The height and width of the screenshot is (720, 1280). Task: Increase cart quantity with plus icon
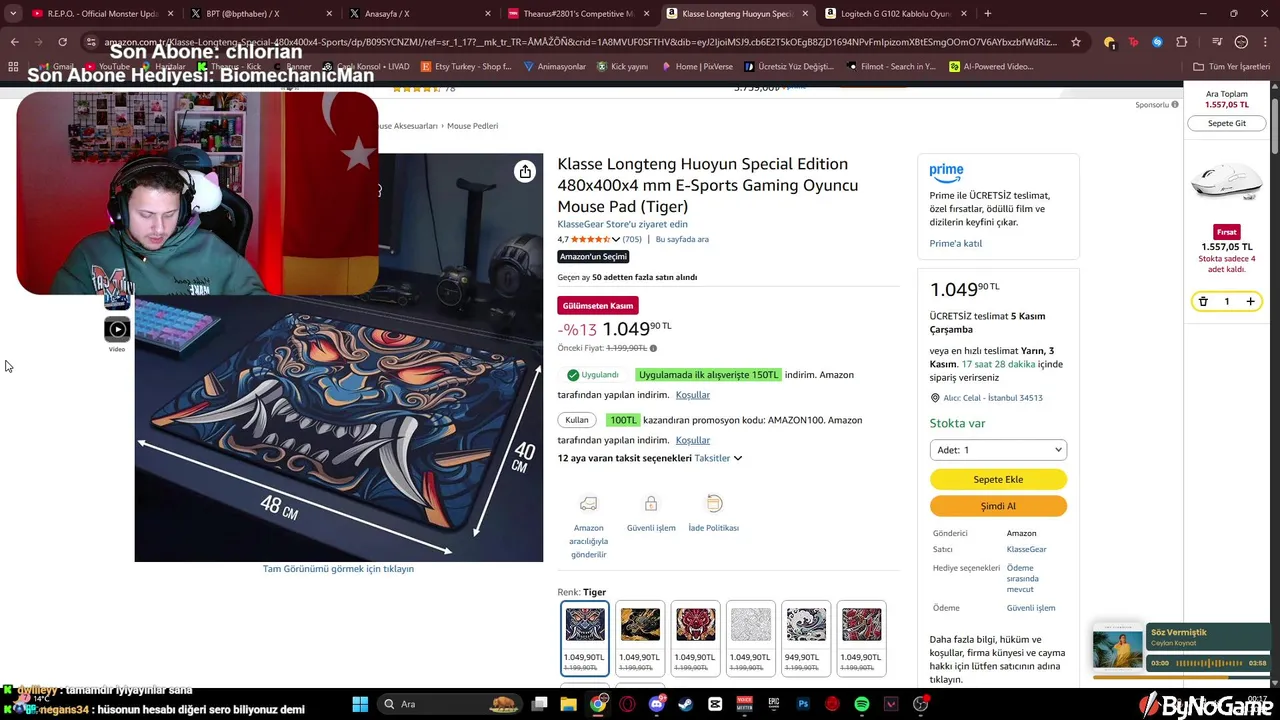[x=1250, y=301]
